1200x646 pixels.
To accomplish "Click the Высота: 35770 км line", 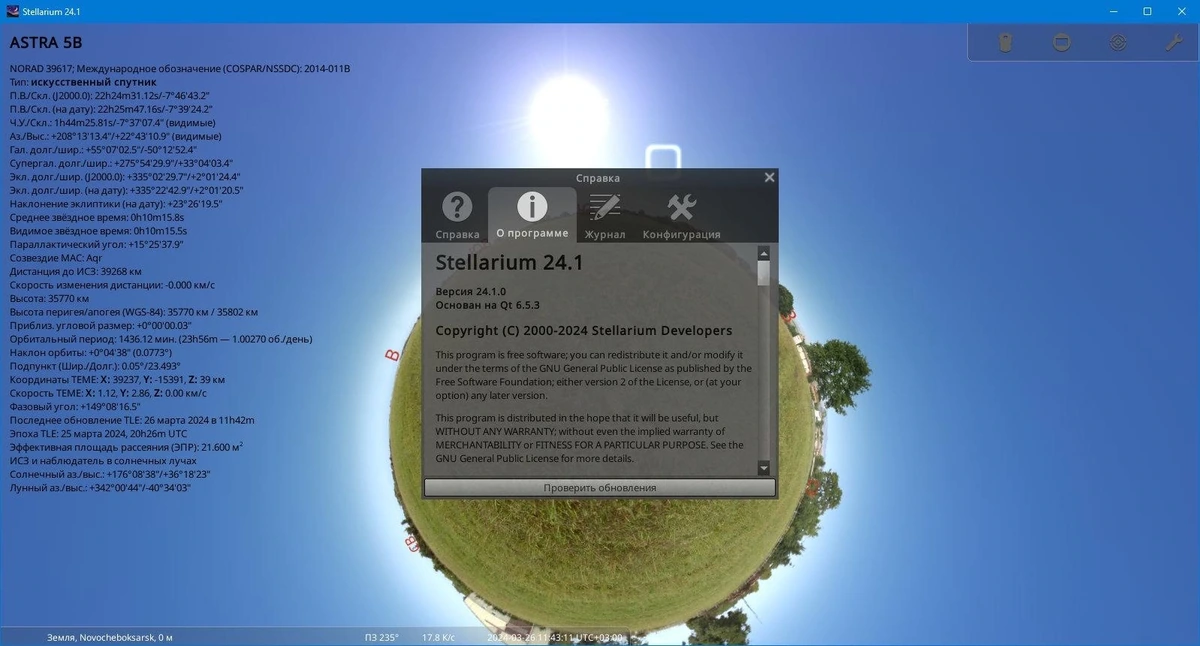I will click(x=49, y=298).
